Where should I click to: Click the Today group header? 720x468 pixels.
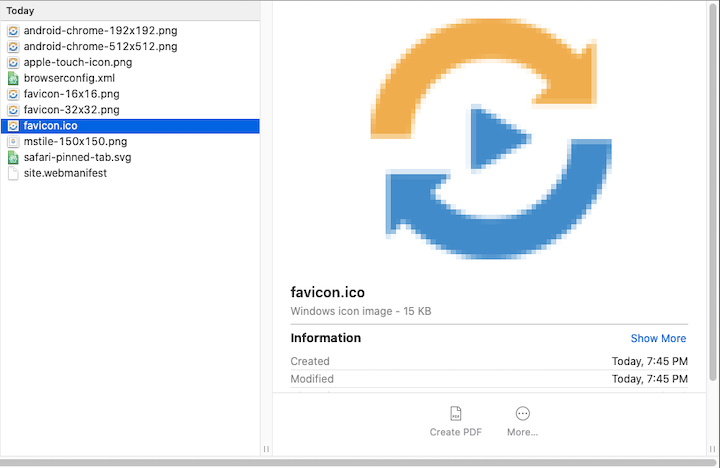(130, 11)
